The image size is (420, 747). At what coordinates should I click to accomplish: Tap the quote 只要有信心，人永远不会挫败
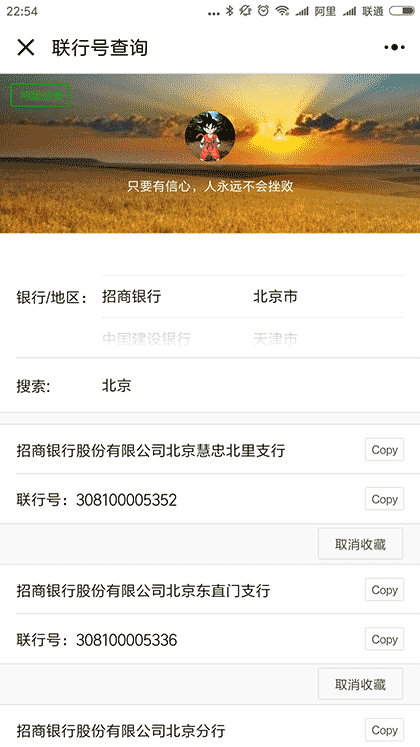(210, 186)
